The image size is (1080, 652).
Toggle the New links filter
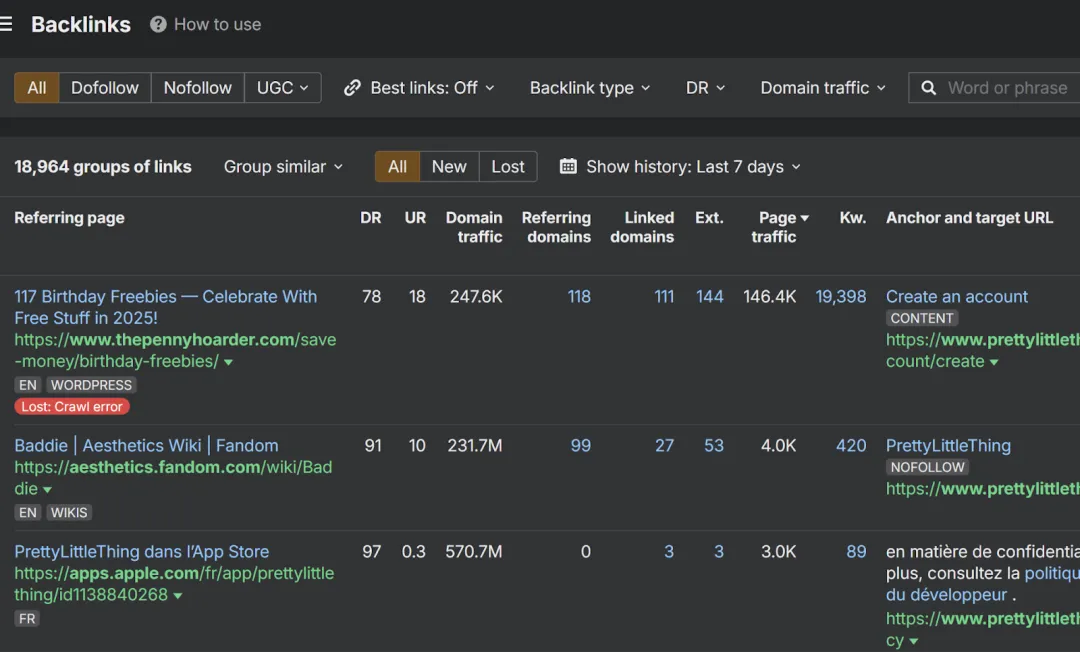(x=449, y=167)
